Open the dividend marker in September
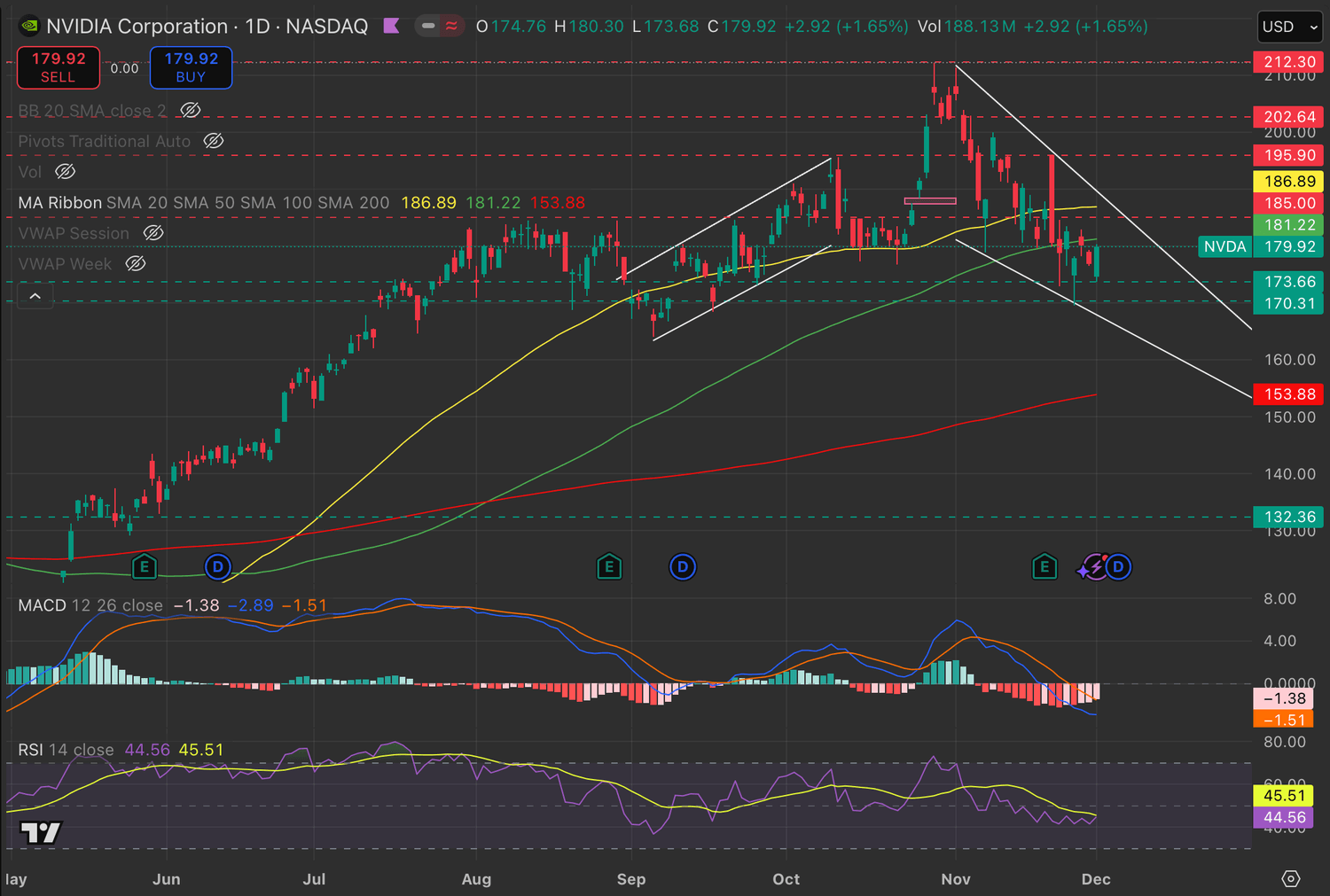 click(x=683, y=566)
